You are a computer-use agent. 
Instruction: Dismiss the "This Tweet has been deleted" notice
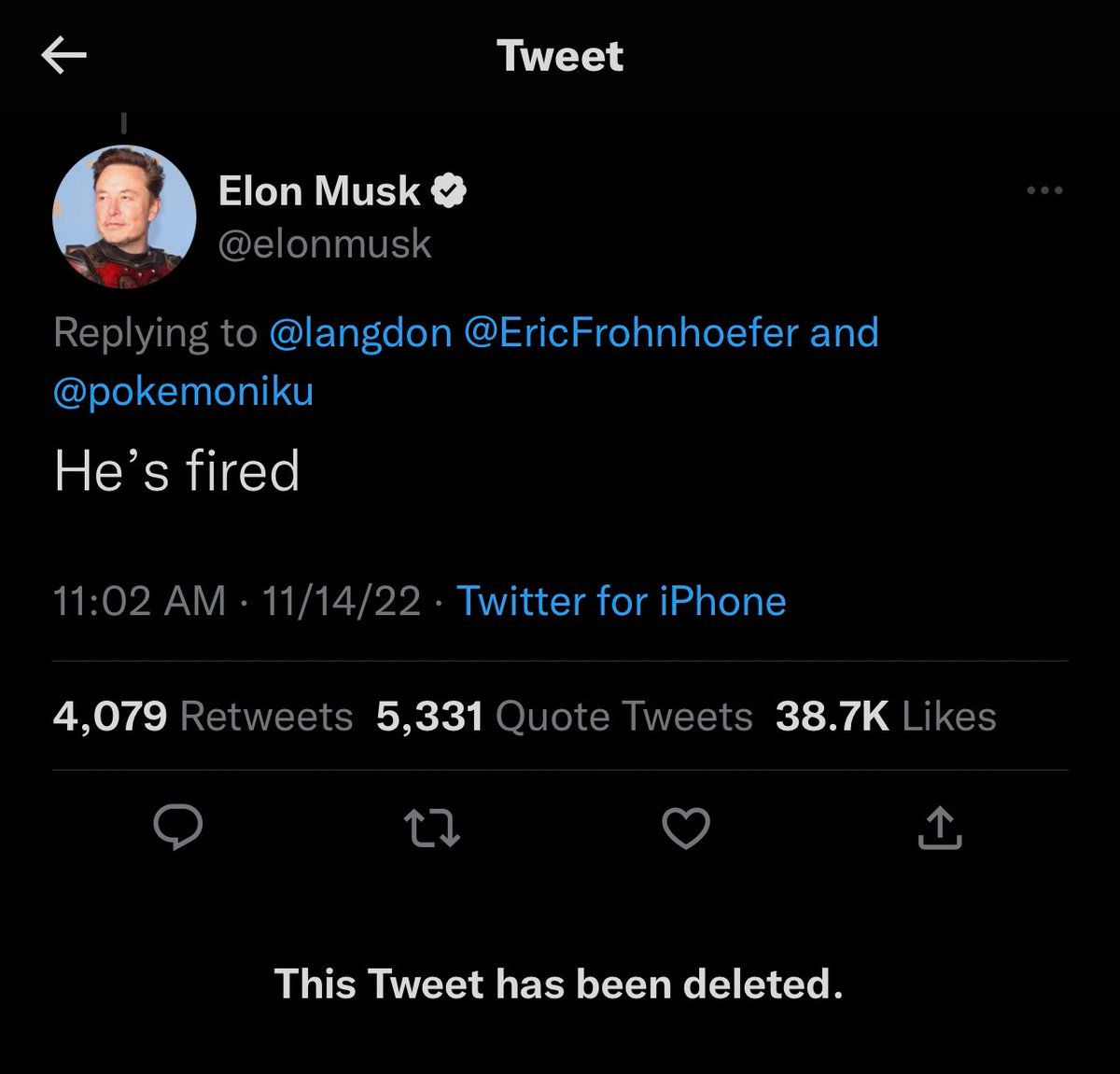[x=558, y=983]
